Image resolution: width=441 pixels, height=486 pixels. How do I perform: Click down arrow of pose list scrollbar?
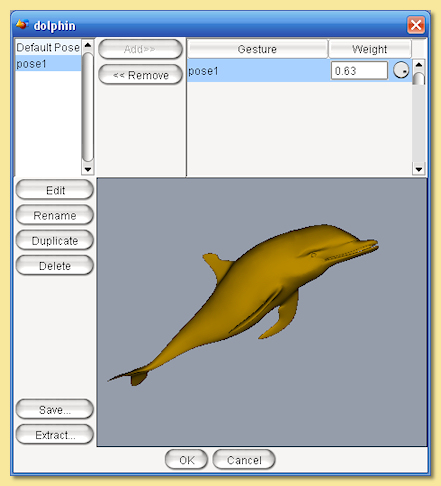(88, 169)
